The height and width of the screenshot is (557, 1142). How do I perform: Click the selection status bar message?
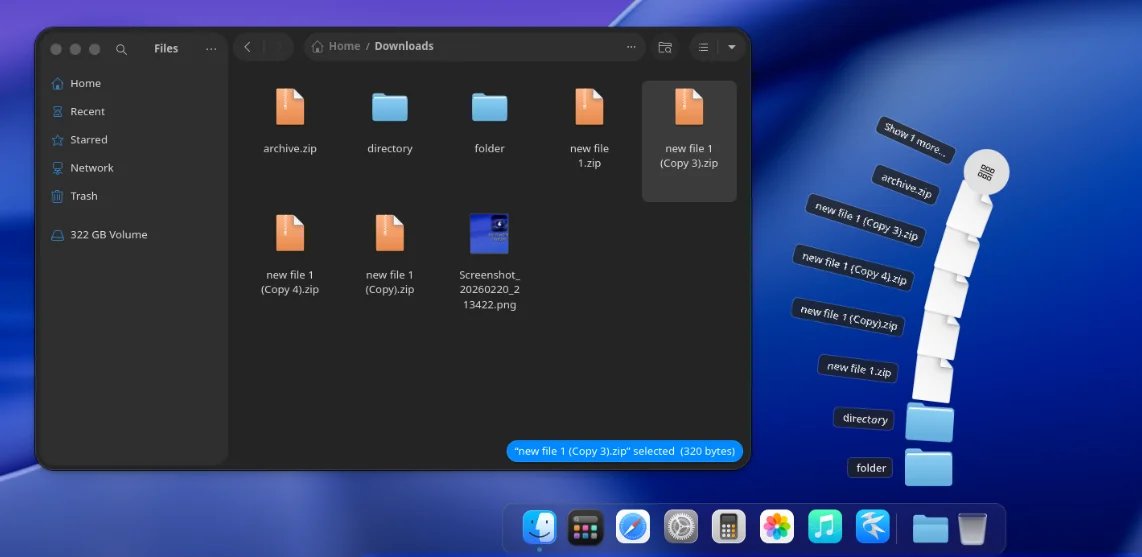coord(624,451)
